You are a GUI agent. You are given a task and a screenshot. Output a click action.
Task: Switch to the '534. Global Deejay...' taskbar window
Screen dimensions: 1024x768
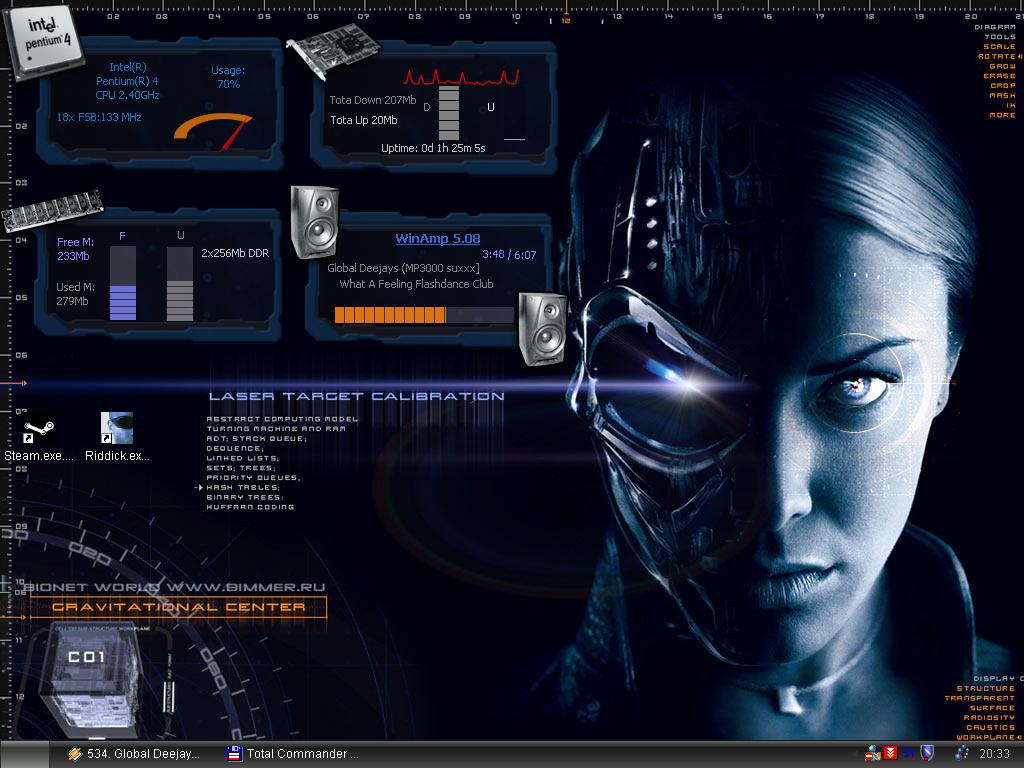(134, 754)
